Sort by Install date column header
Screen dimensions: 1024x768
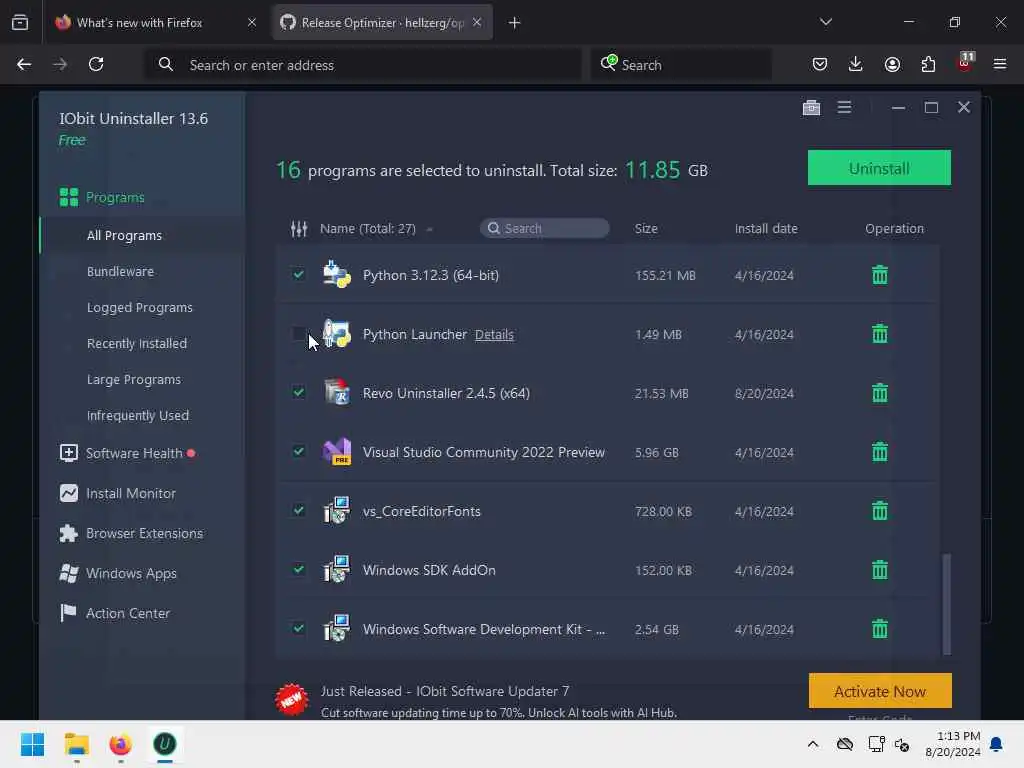tap(766, 229)
